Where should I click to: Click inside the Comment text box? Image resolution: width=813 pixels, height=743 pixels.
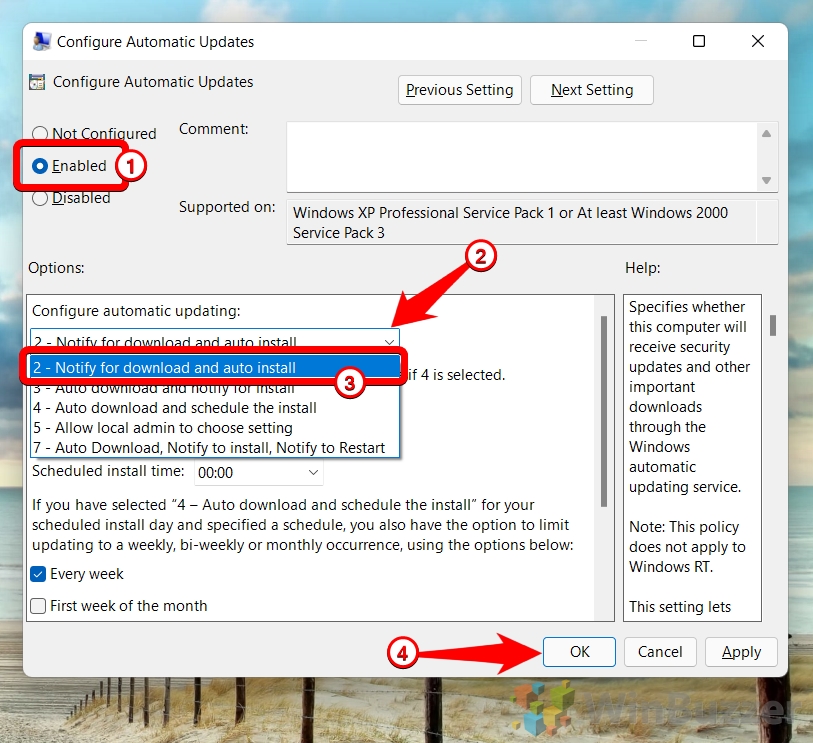pyautogui.click(x=522, y=157)
